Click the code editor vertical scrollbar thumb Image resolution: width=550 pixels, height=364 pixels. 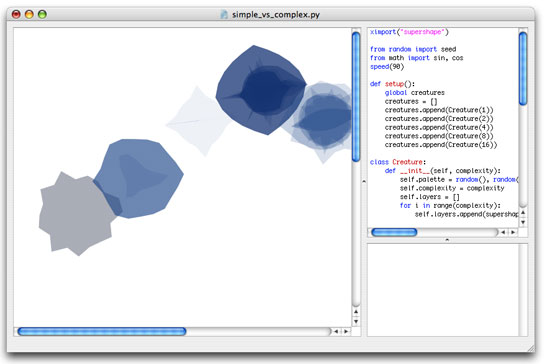pyautogui.click(x=523, y=69)
